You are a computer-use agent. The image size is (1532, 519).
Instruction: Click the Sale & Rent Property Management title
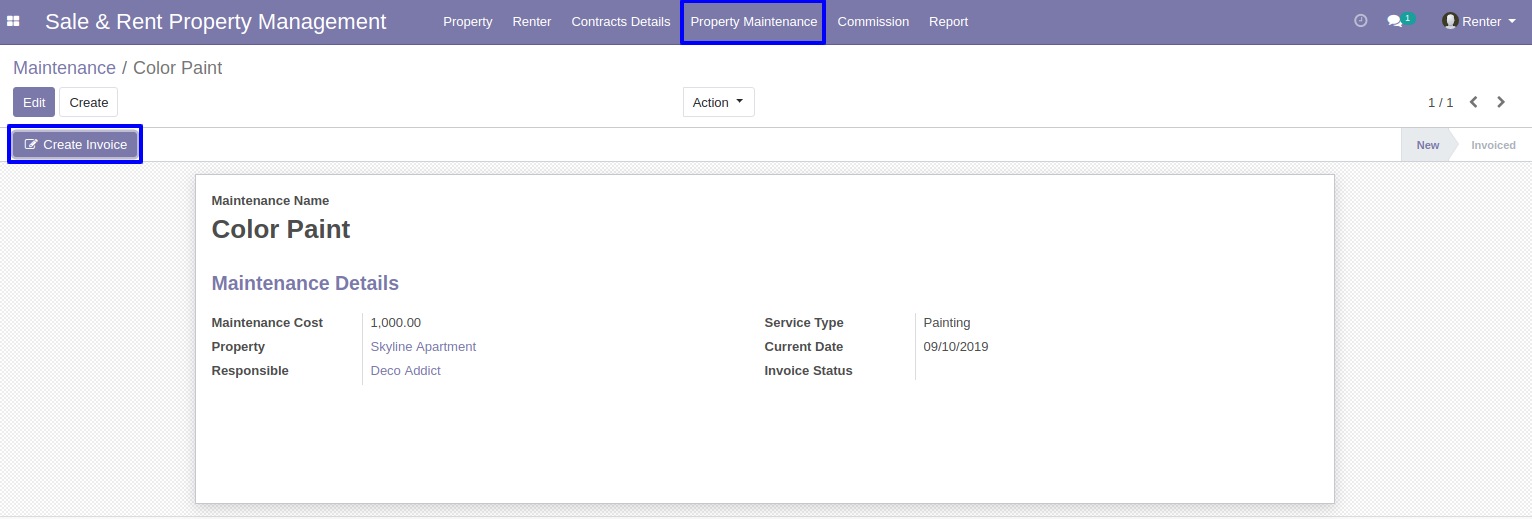pyautogui.click(x=216, y=22)
